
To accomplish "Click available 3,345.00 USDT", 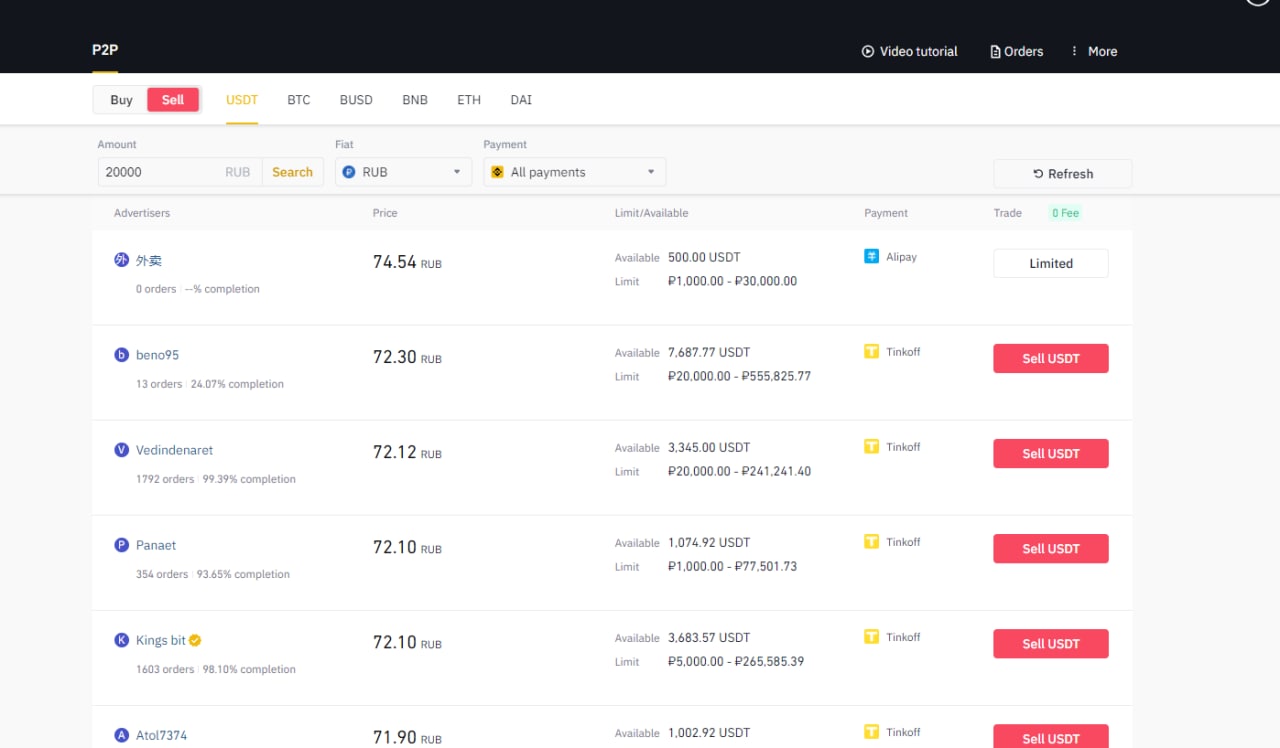I will click(708, 447).
